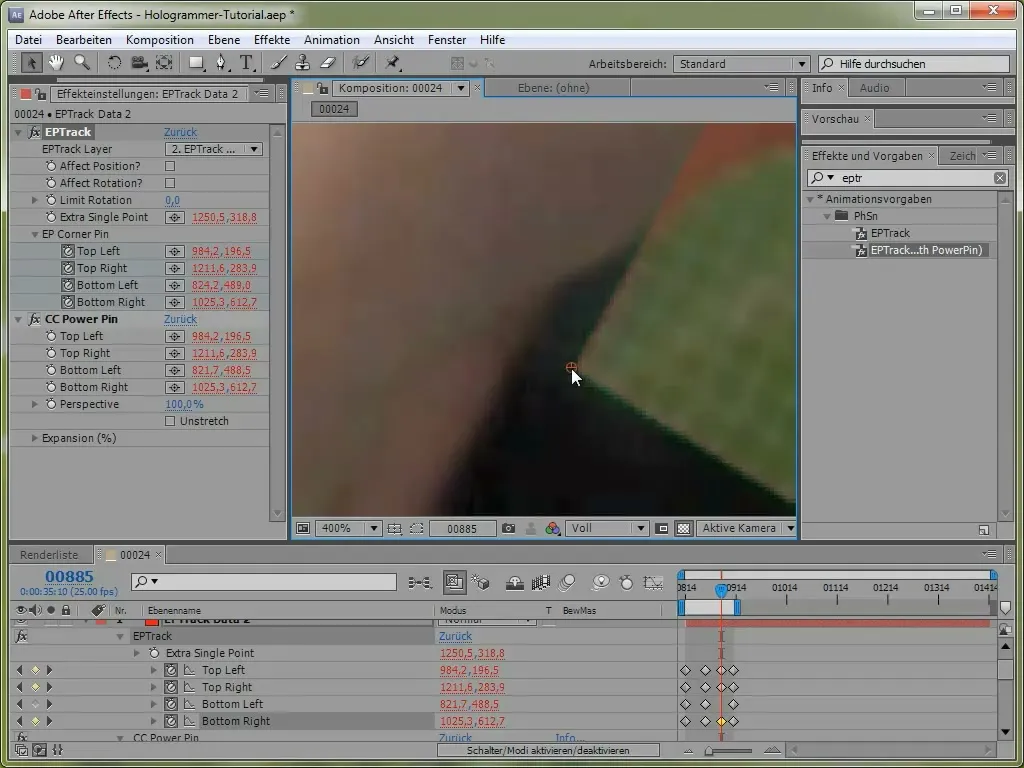Select the Pan Behind anchor point tool
Viewport: 1024px width, 768px height.
coord(164,63)
